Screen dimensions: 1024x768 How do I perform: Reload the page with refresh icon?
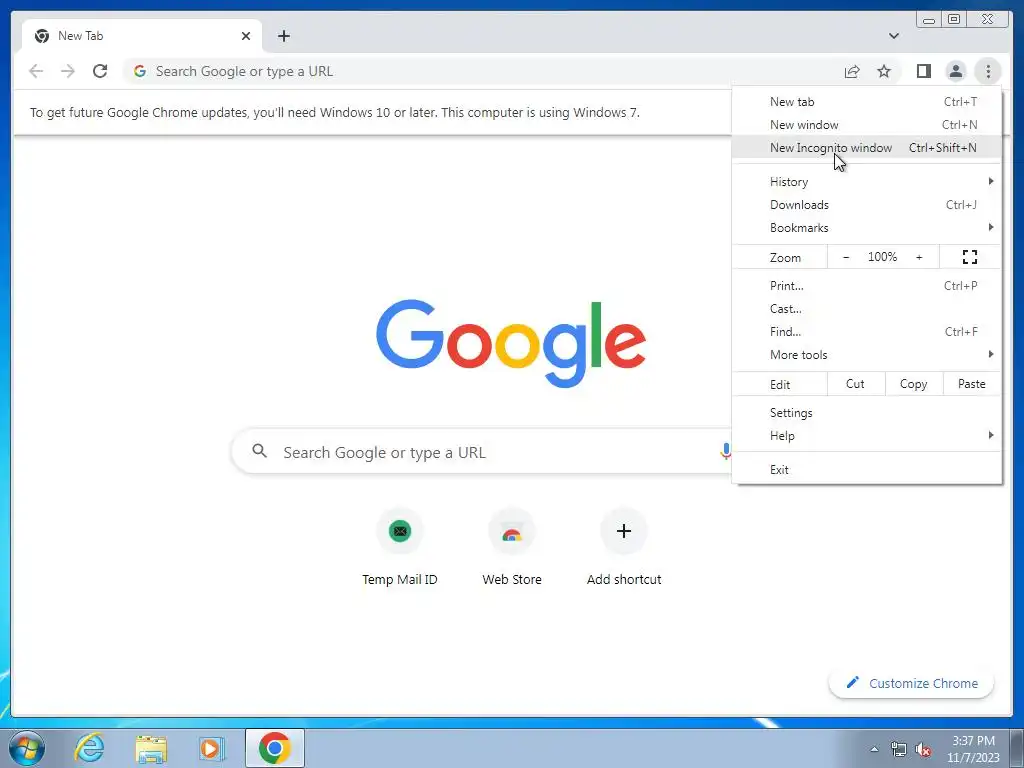(x=100, y=71)
